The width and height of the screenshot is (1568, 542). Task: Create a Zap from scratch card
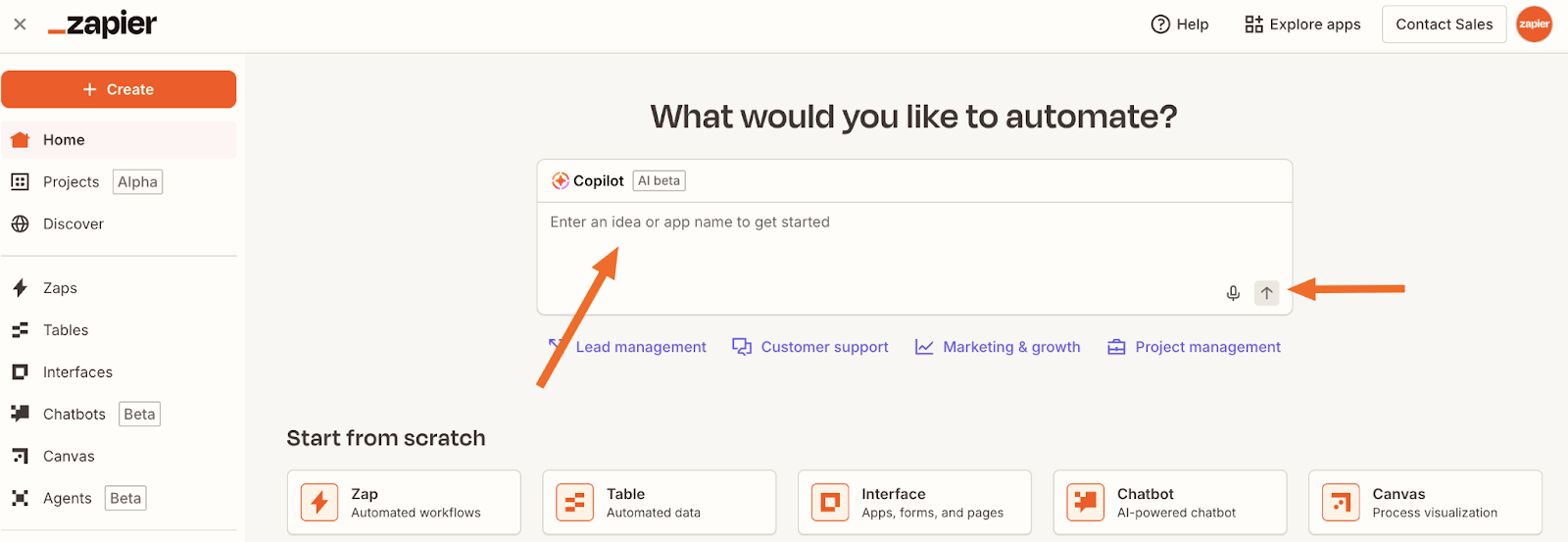point(404,503)
